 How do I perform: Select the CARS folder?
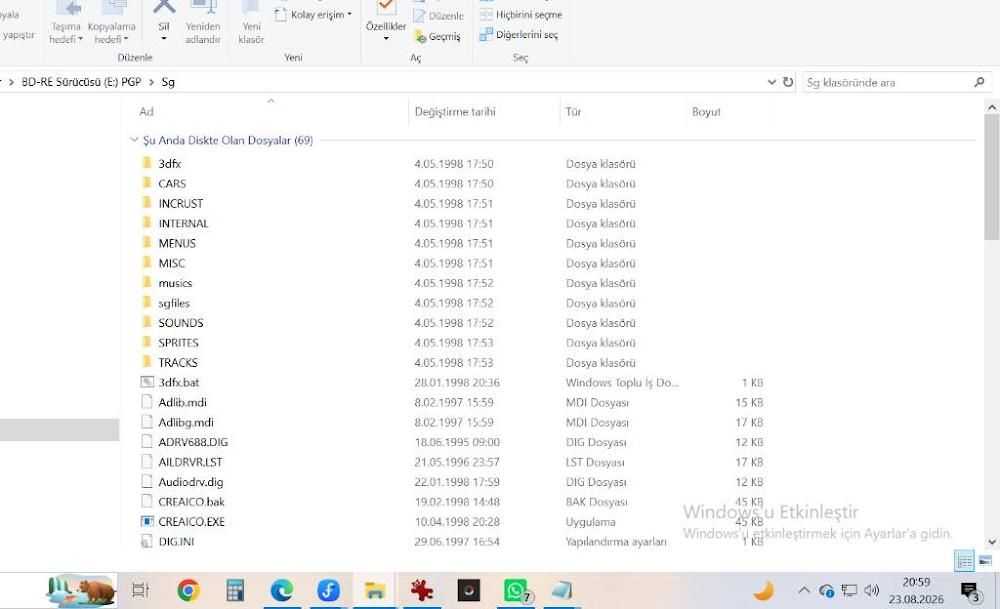pos(172,184)
